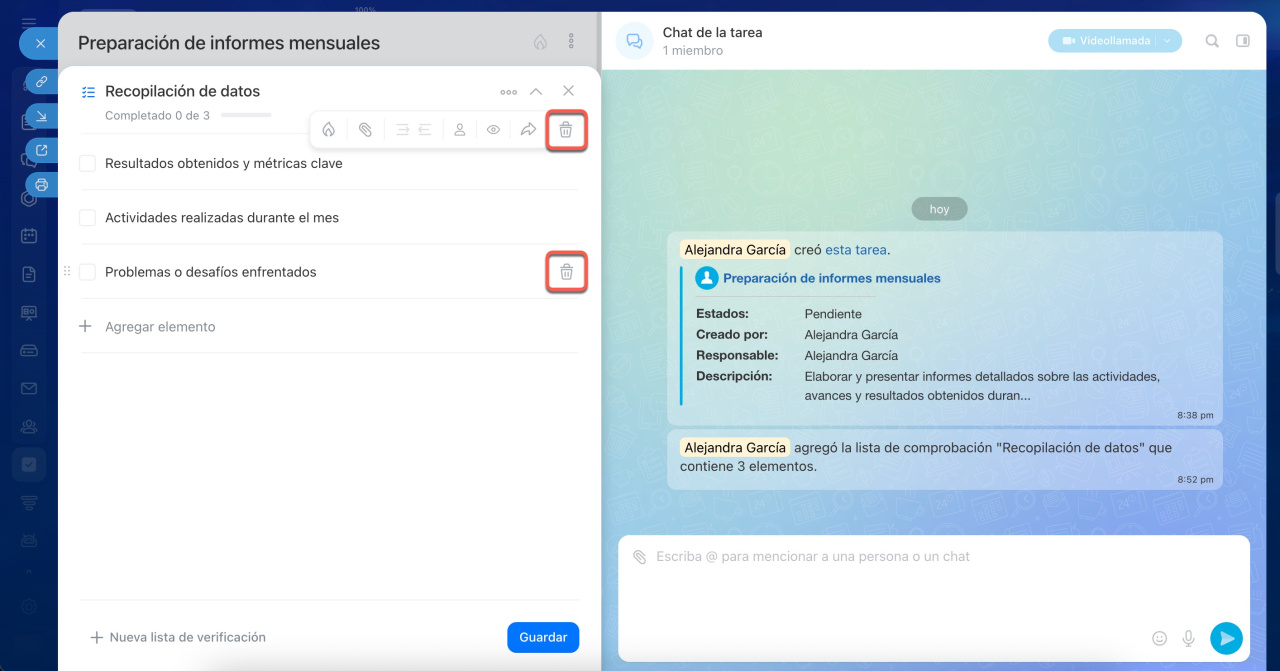1280x671 pixels.
Task: Click the trash icon in the checklist toolbar
Action: click(566, 130)
